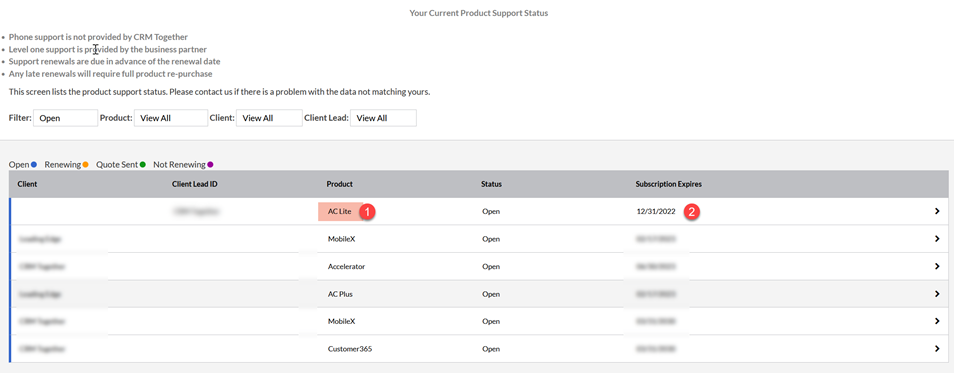Select the Customer365 product cell
The image size is (954, 373).
[349, 349]
